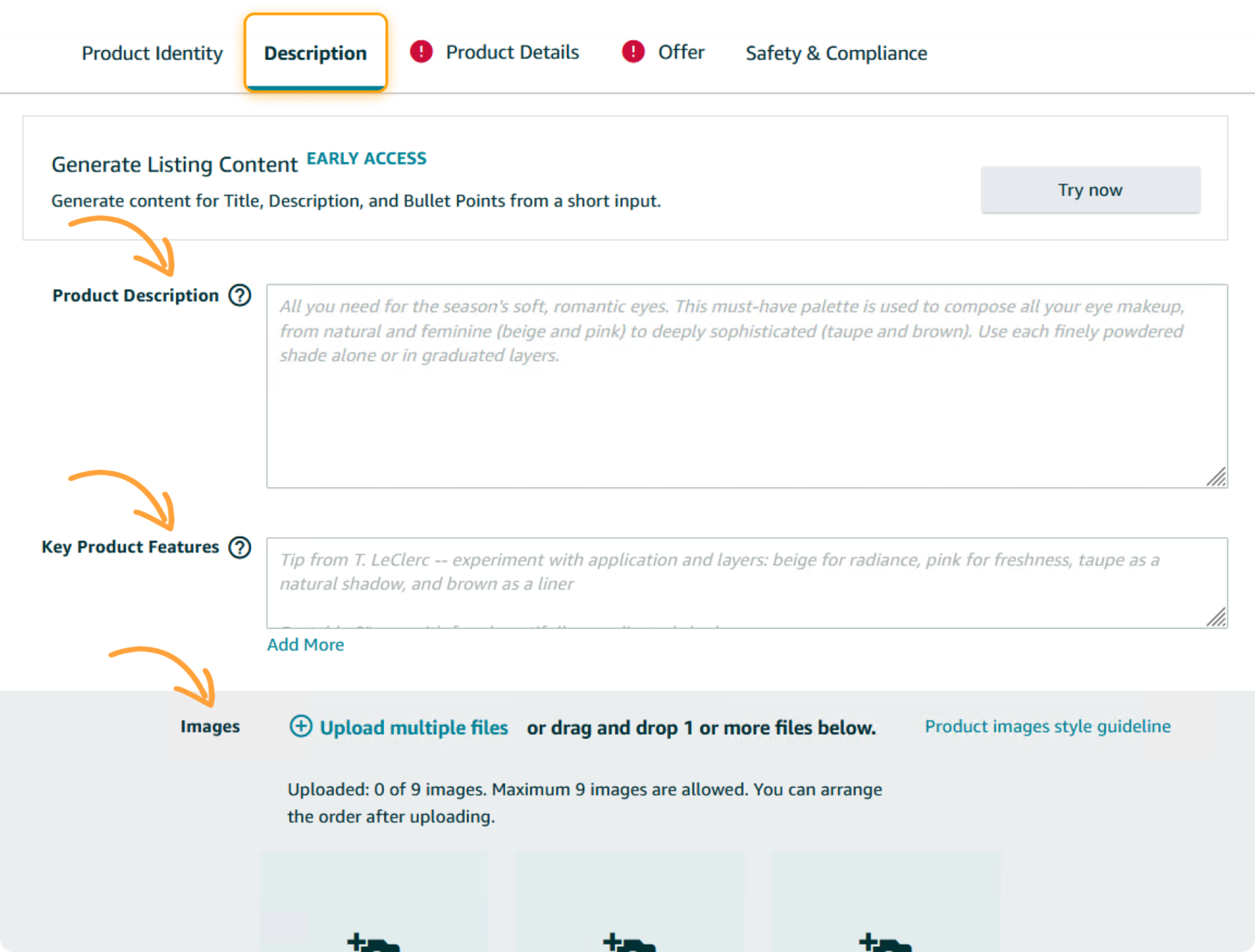Image resolution: width=1255 pixels, height=952 pixels.
Task: Click the Upload multiple files link
Action: click(x=414, y=727)
